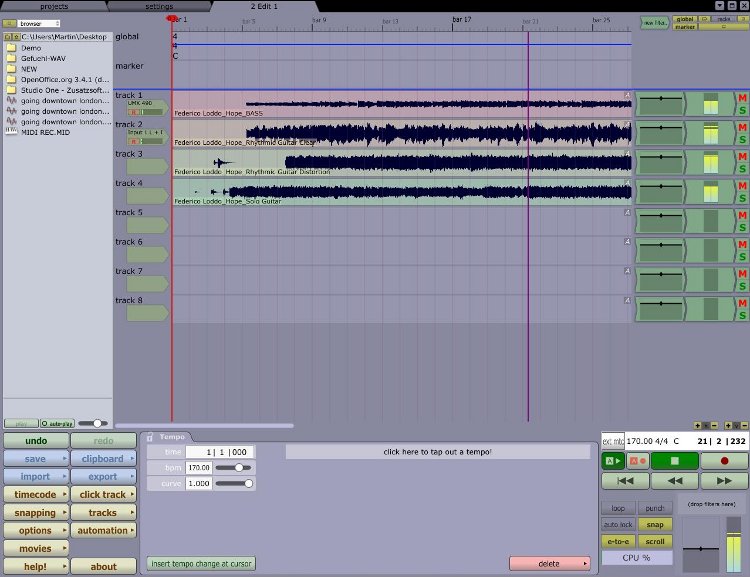The image size is (750, 577).
Task: Click the automation record button in transport
Action: click(638, 461)
